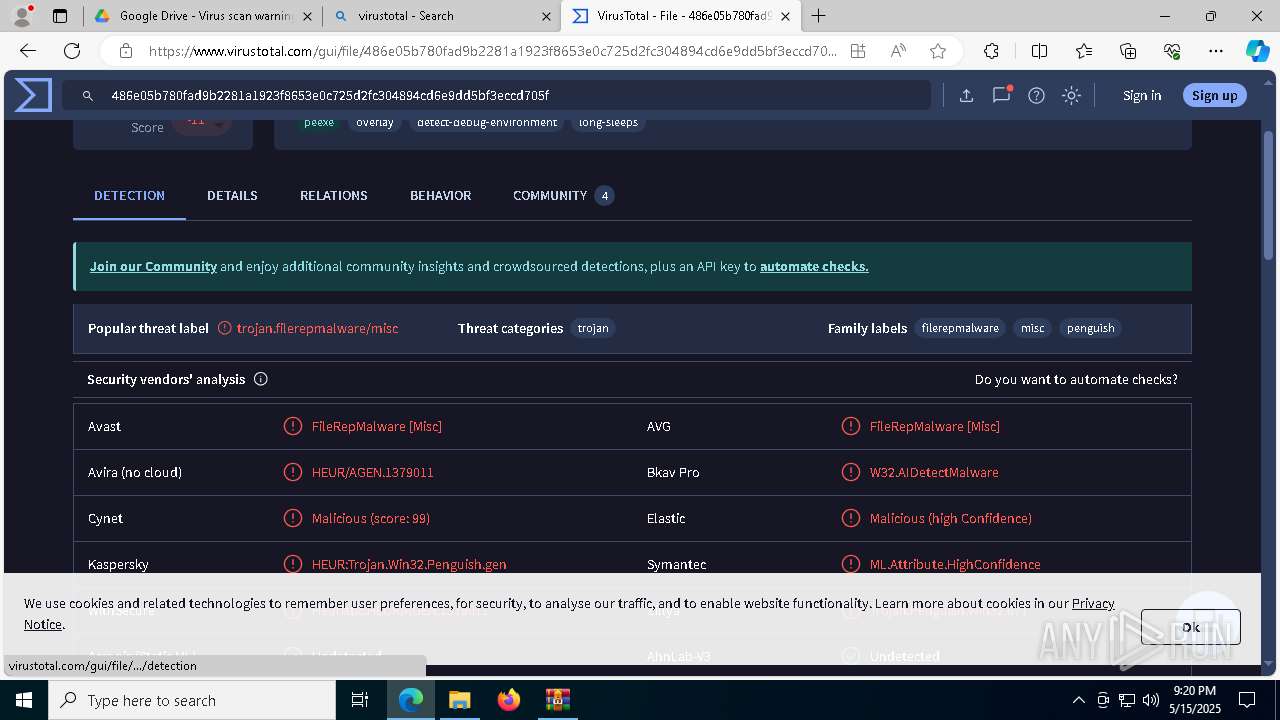This screenshot has height=720, width=1280.
Task: Toggle the light/dark theme icon
Action: 1071,95
